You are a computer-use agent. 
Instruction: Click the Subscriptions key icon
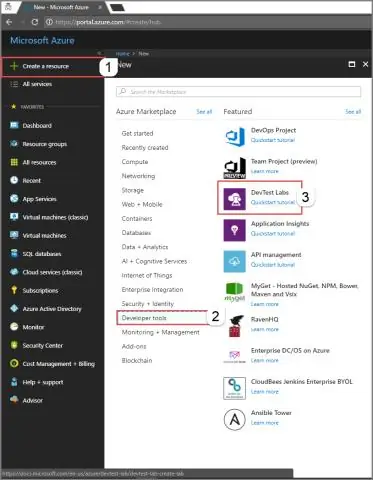pyautogui.click(x=14, y=290)
